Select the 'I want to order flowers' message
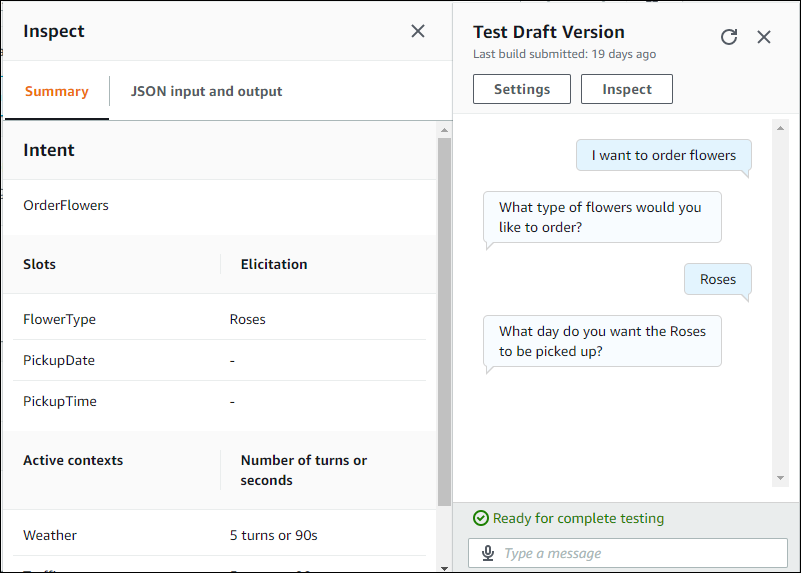 point(663,155)
